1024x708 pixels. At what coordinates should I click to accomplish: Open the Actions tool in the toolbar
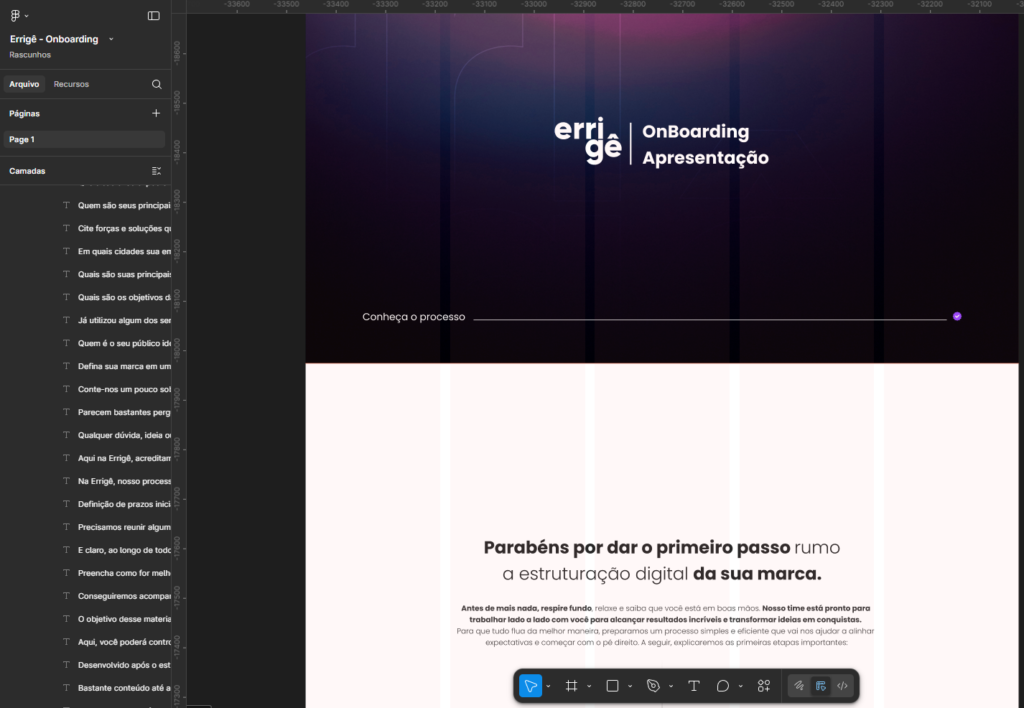tap(763, 686)
